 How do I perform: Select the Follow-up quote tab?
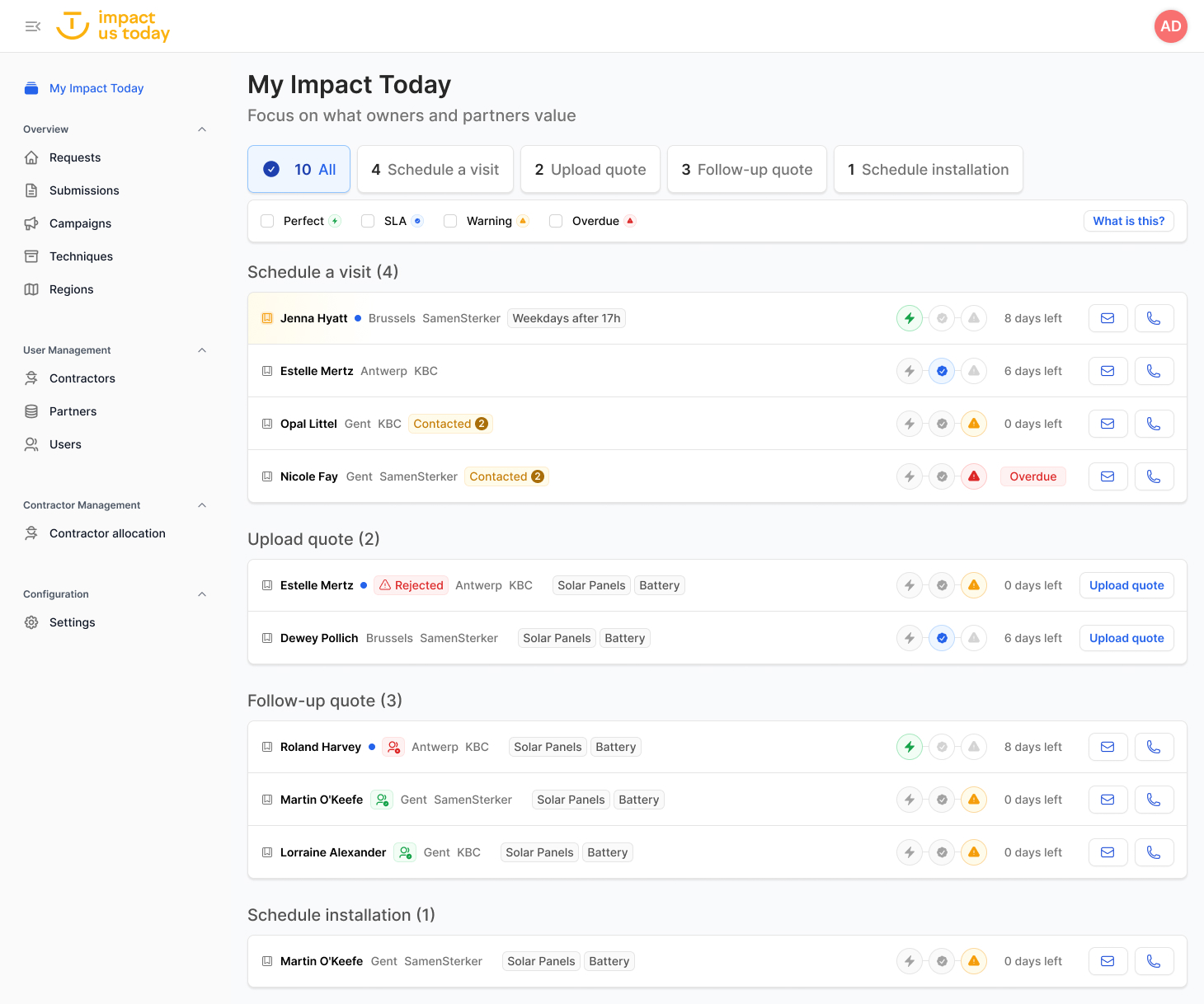click(747, 170)
